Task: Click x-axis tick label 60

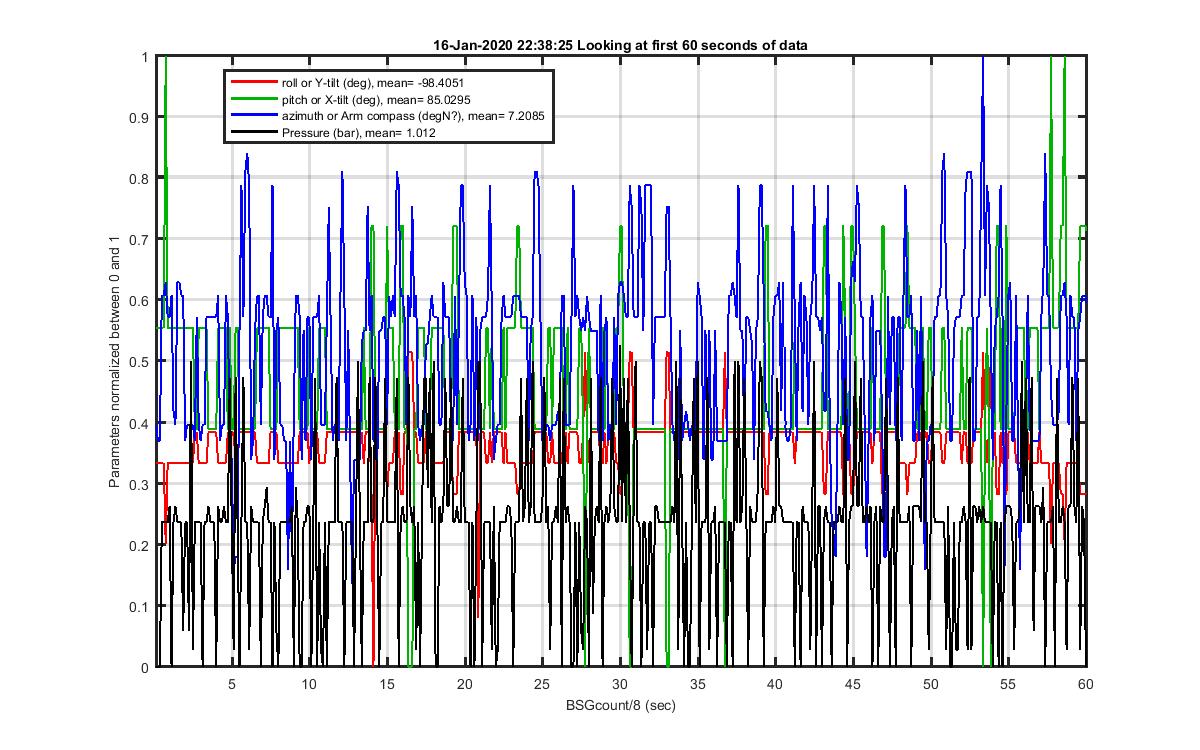Action: click(1085, 683)
